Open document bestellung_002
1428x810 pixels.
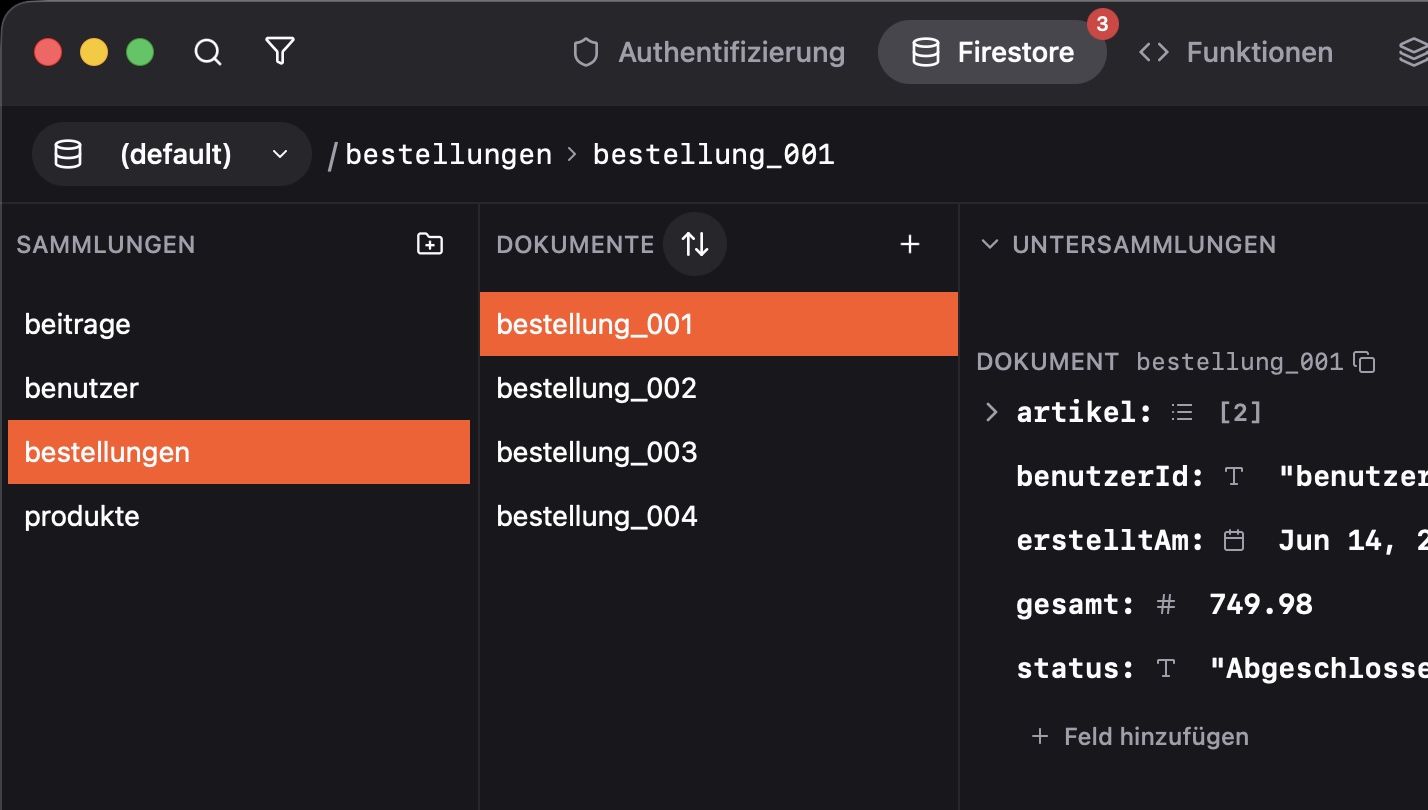[719, 388]
